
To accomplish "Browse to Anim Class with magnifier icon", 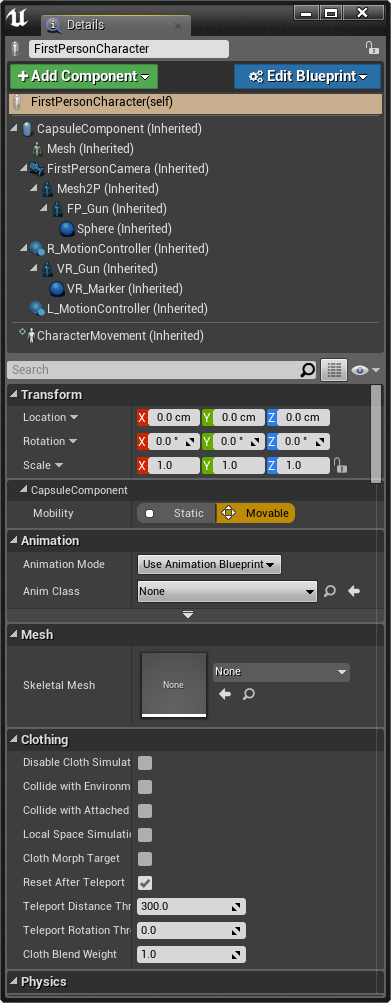I will pos(330,592).
